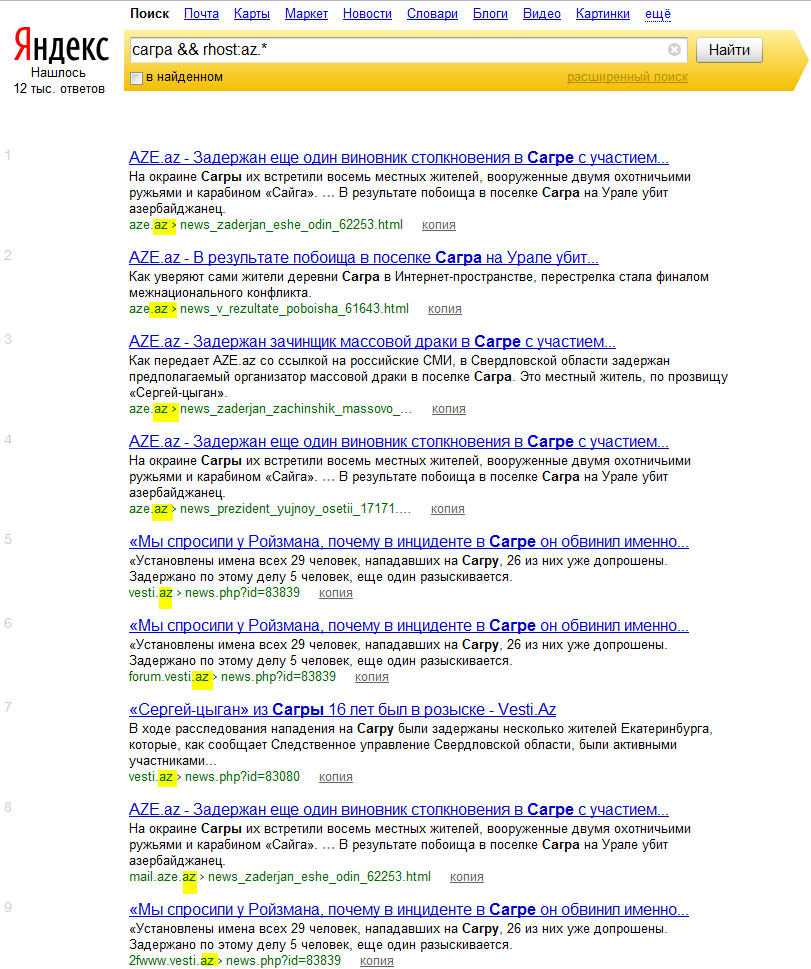Click URL news_zaderjan_eshe_odin_62253.html under result 1
The height and width of the screenshot is (969, 811).
(291, 225)
